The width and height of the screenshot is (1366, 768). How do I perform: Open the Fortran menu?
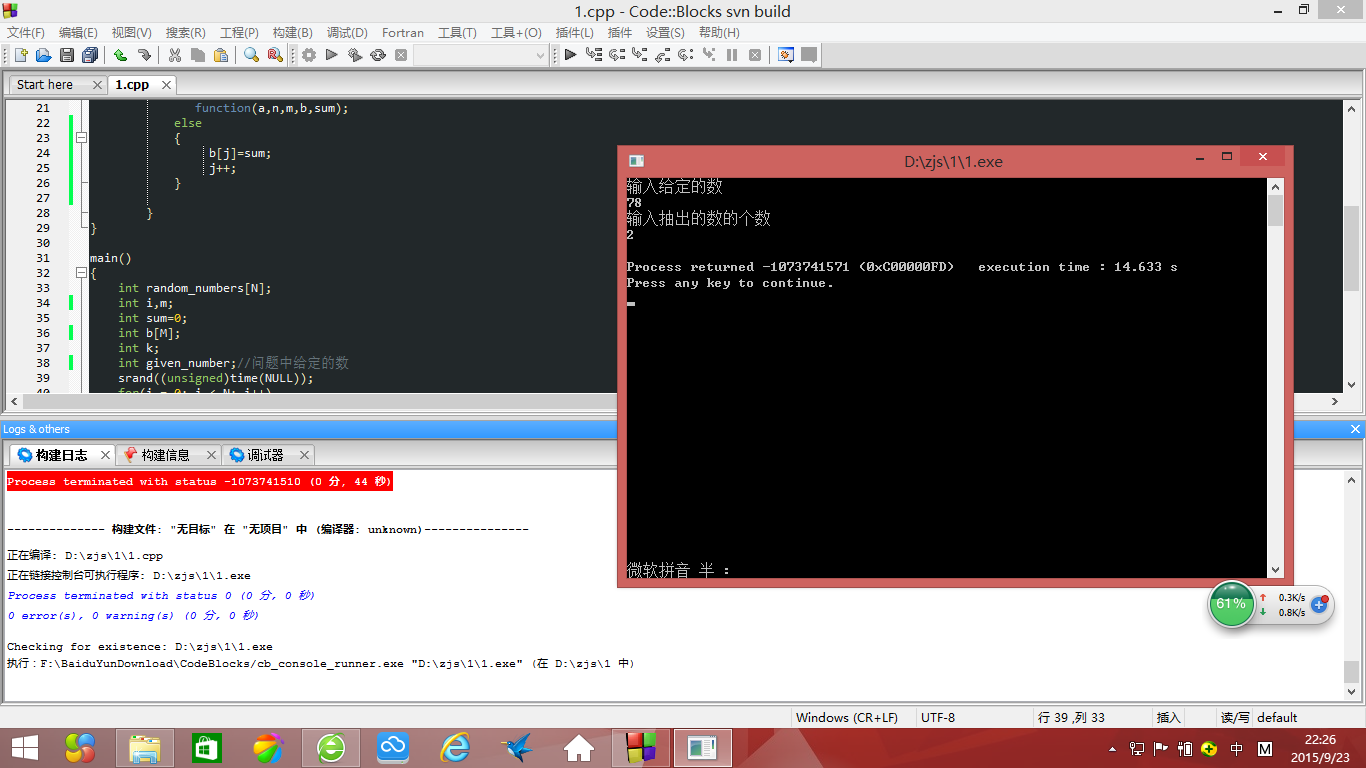point(403,33)
